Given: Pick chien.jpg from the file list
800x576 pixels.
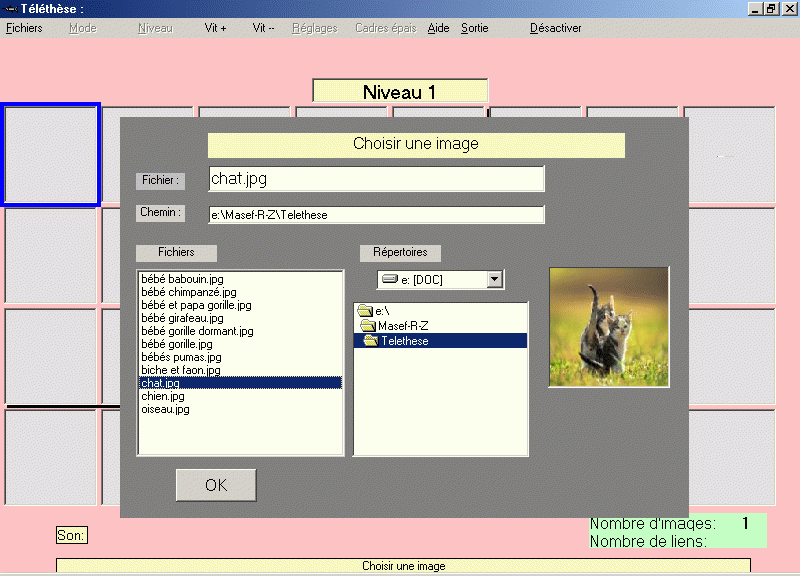Looking at the screenshot, I should tap(163, 396).
